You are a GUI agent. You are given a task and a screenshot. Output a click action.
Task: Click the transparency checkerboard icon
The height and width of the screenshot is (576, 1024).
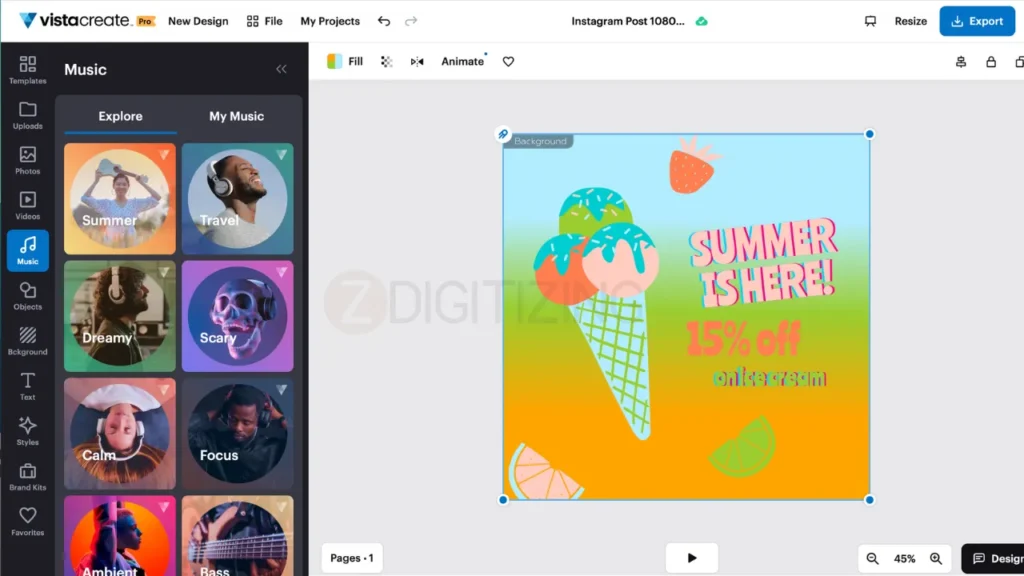pos(386,62)
